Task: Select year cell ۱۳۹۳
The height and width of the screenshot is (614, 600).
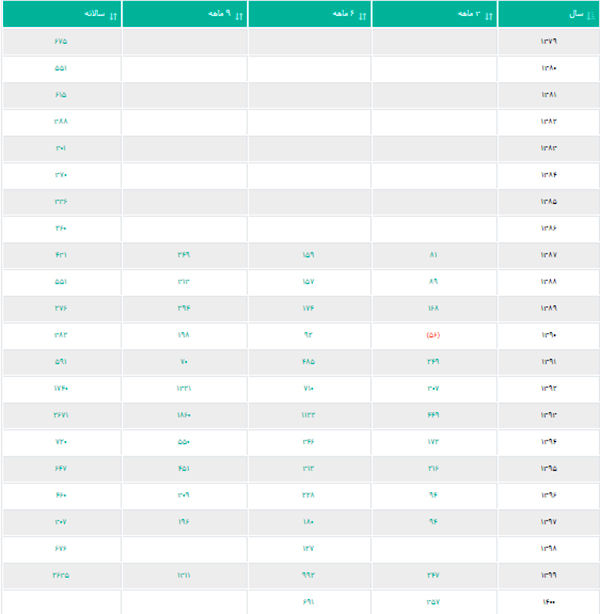Action: 549,415
